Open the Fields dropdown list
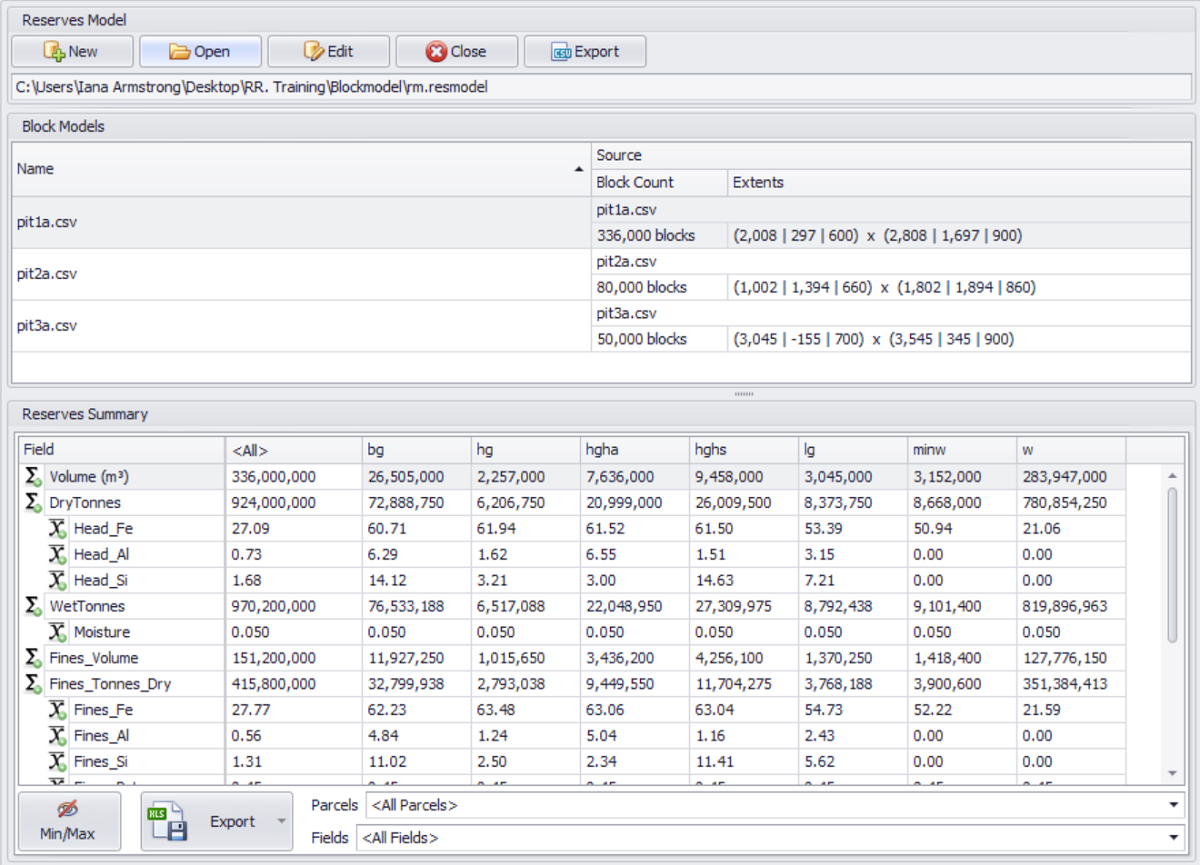 coord(1175,838)
